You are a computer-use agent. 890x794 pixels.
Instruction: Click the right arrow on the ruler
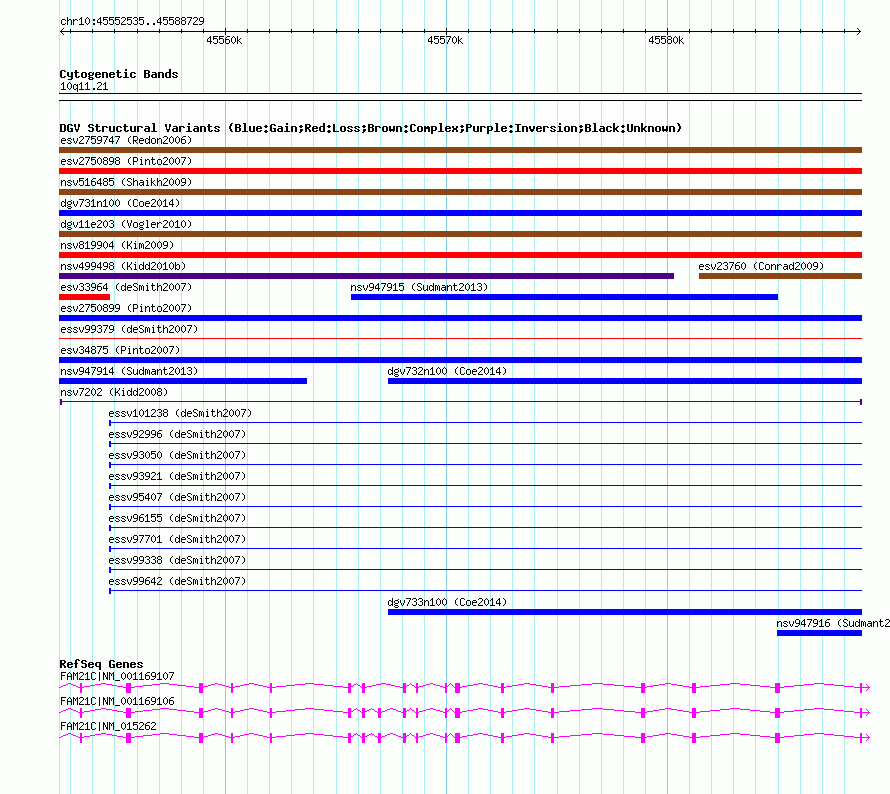tap(858, 32)
